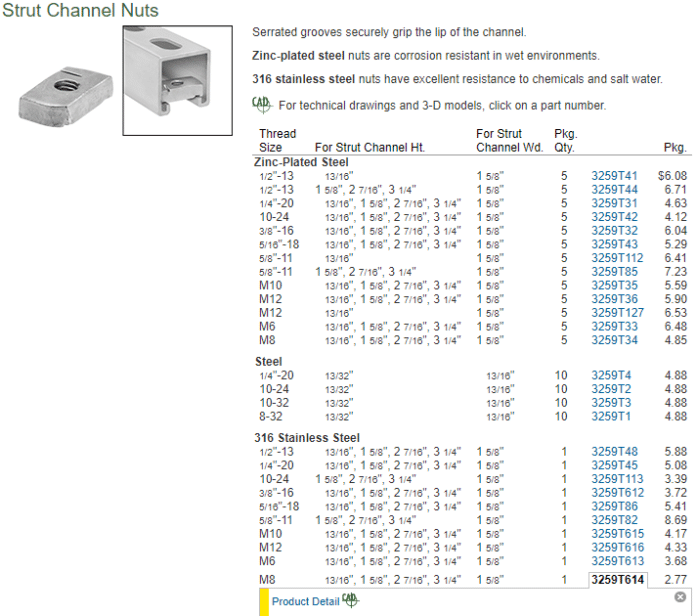
Task: Open part number 3259T41
Action: click(x=614, y=176)
